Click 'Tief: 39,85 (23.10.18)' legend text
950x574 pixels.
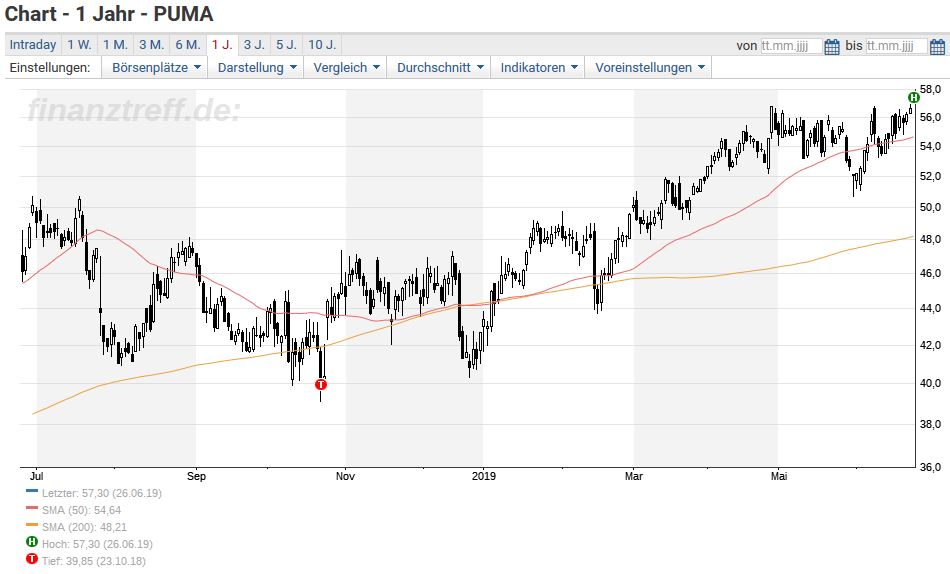pyautogui.click(x=94, y=561)
